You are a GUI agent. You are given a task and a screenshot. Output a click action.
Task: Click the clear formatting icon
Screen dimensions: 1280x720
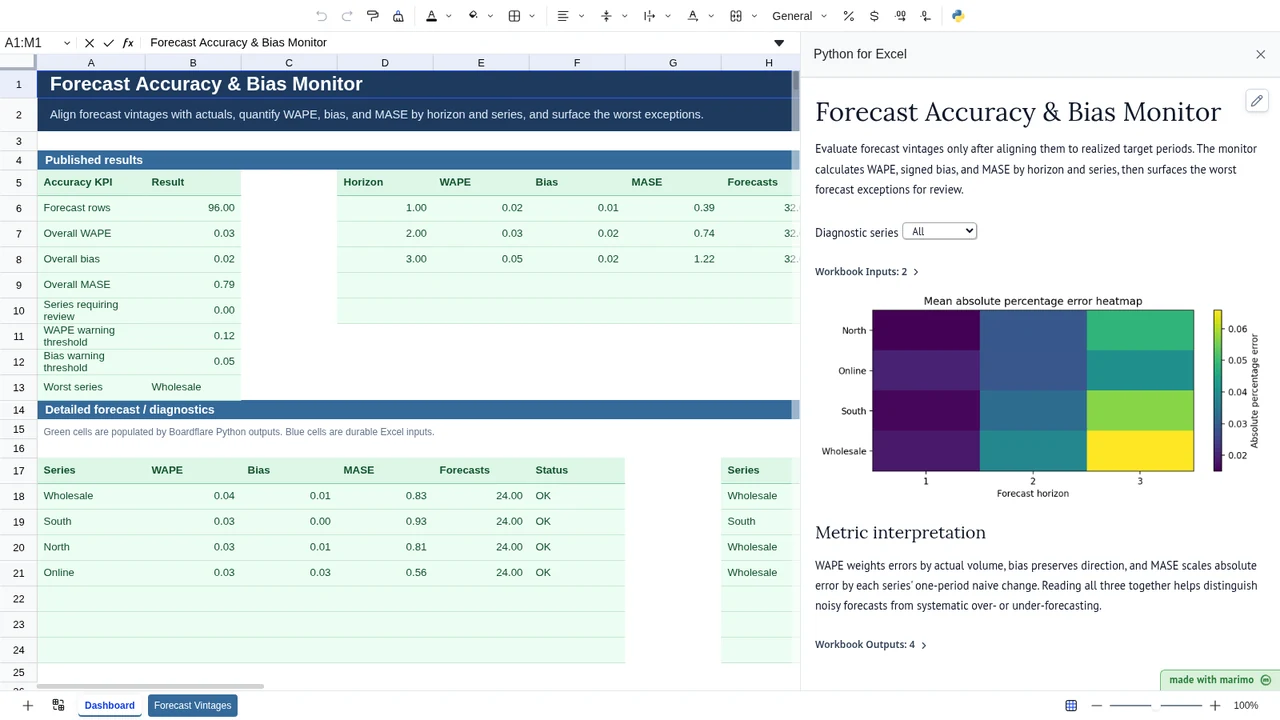point(398,16)
